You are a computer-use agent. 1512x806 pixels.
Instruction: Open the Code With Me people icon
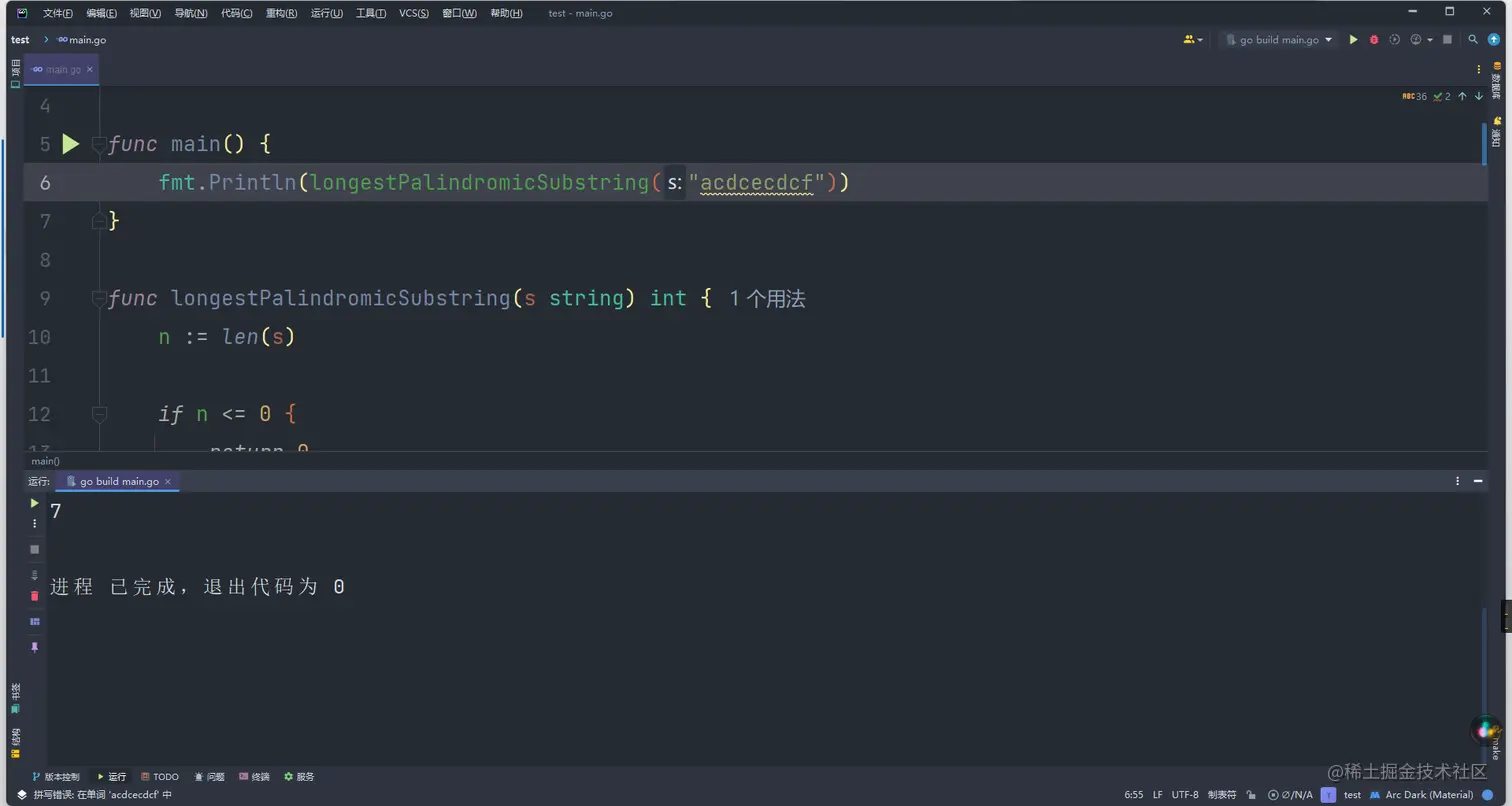point(1190,40)
